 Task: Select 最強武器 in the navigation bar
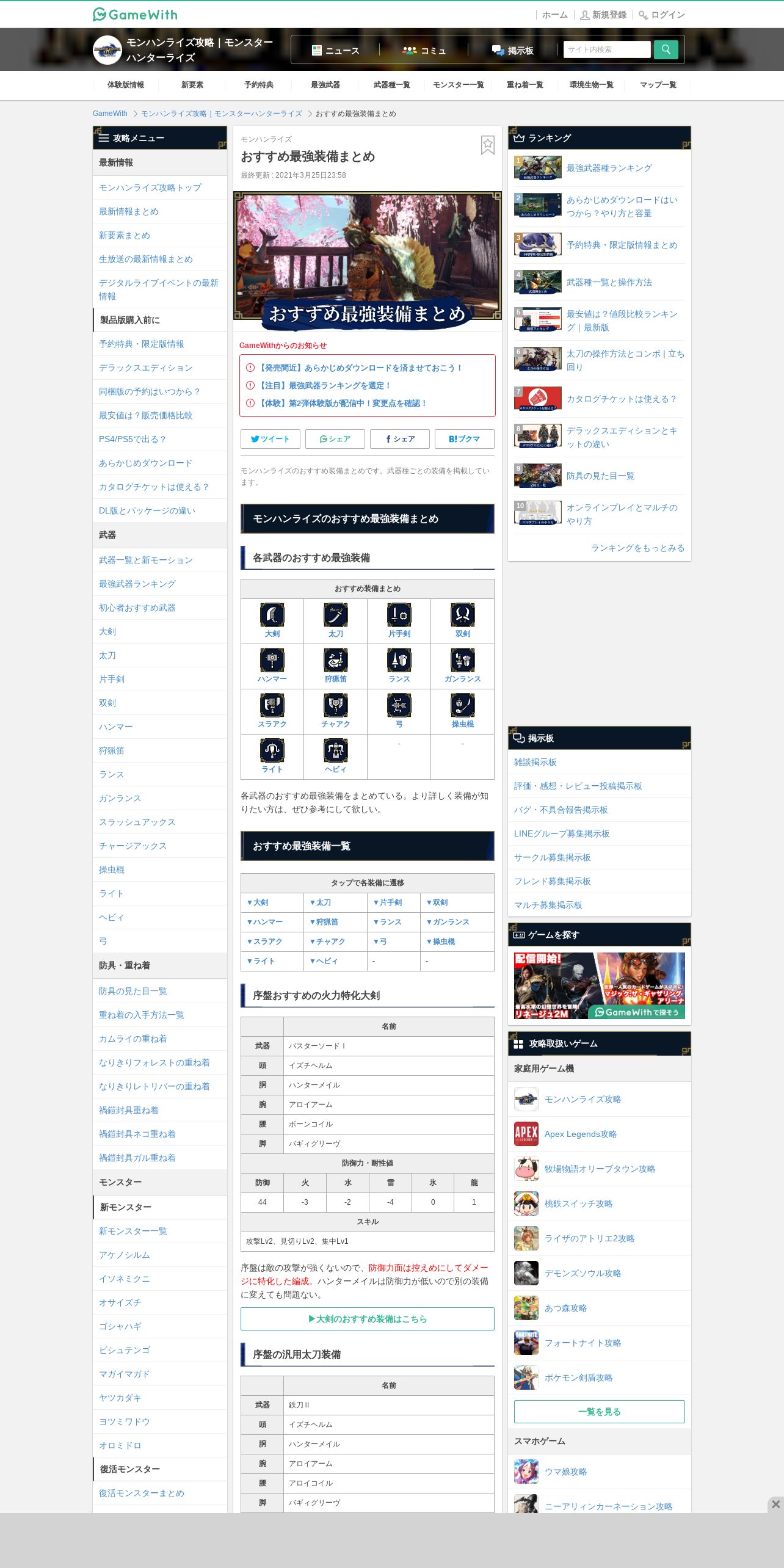(x=325, y=85)
